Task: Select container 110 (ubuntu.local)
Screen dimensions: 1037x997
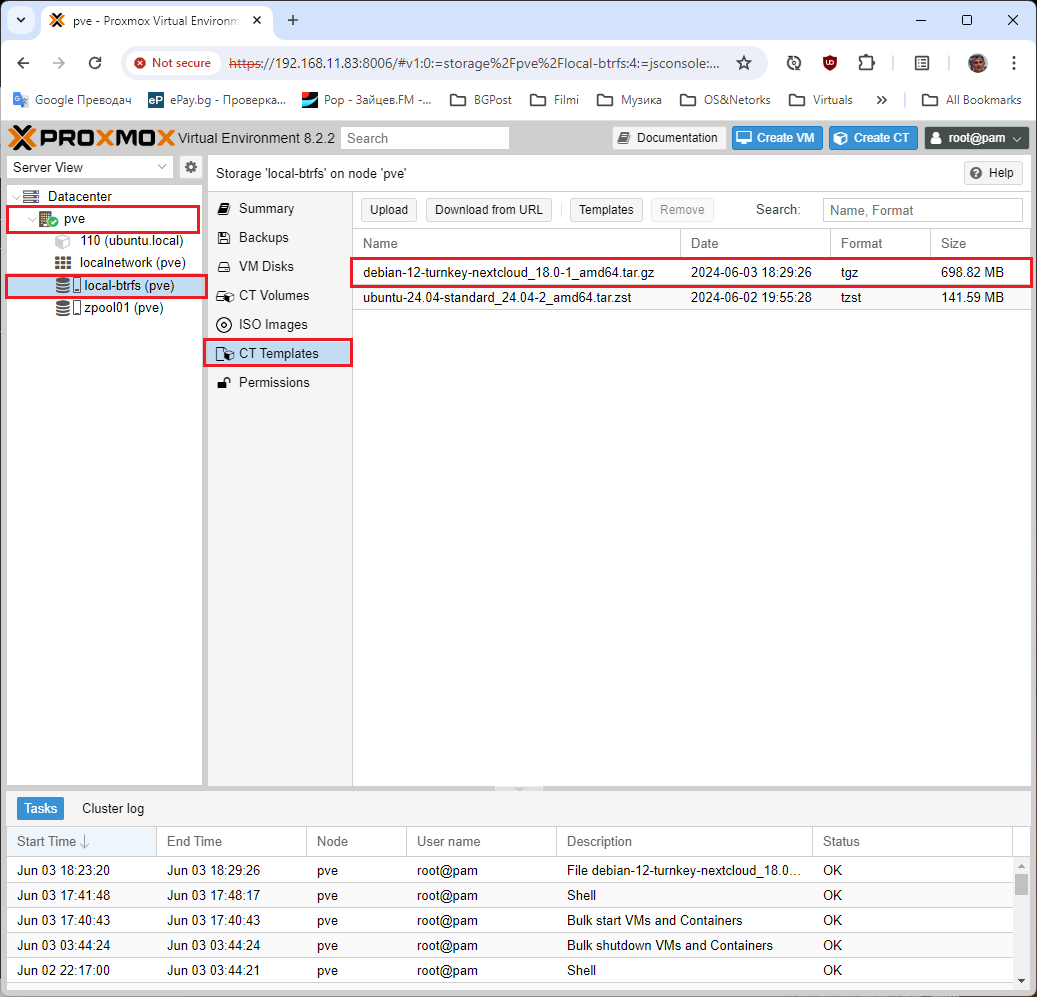Action: (132, 241)
